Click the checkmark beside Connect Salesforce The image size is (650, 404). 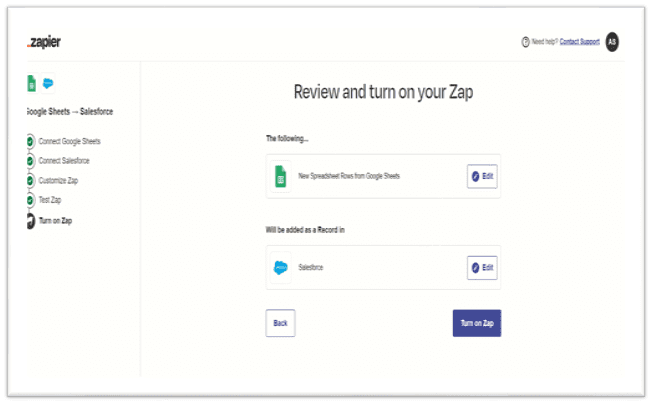(30, 161)
